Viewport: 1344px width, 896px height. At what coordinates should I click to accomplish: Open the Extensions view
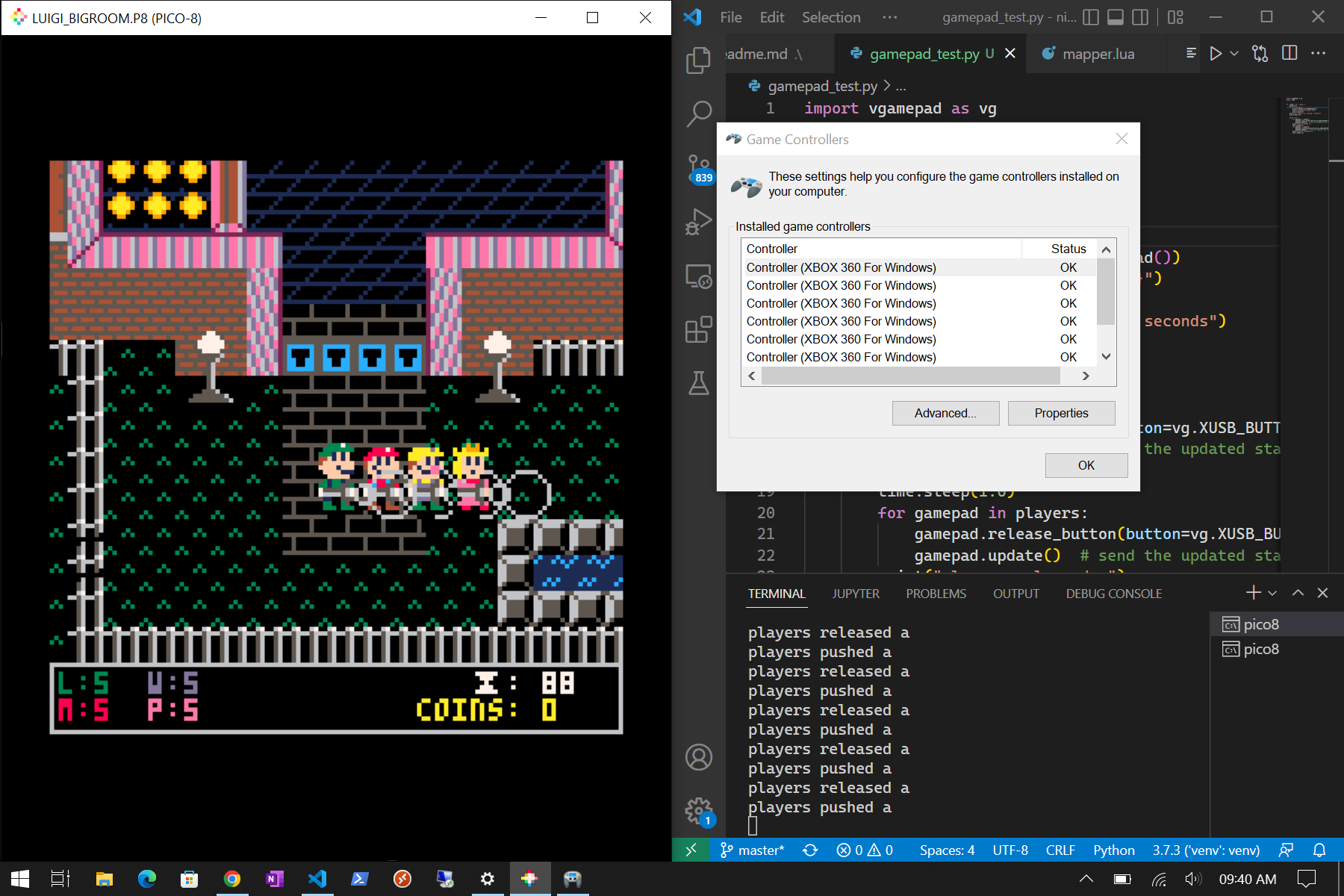click(698, 329)
